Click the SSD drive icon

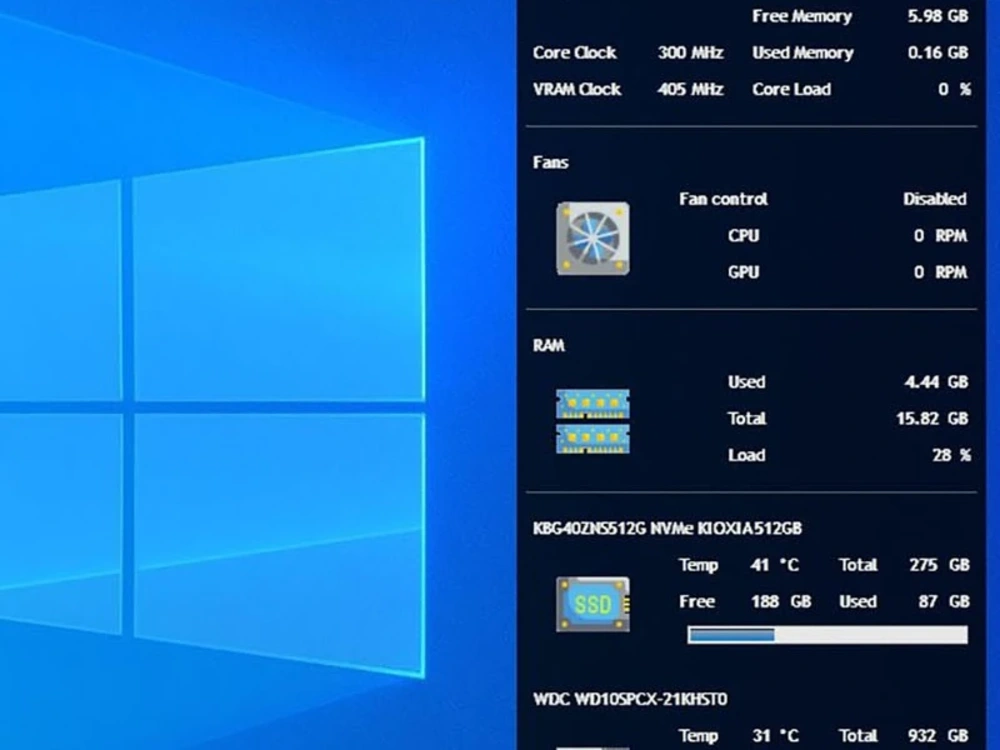(x=592, y=604)
